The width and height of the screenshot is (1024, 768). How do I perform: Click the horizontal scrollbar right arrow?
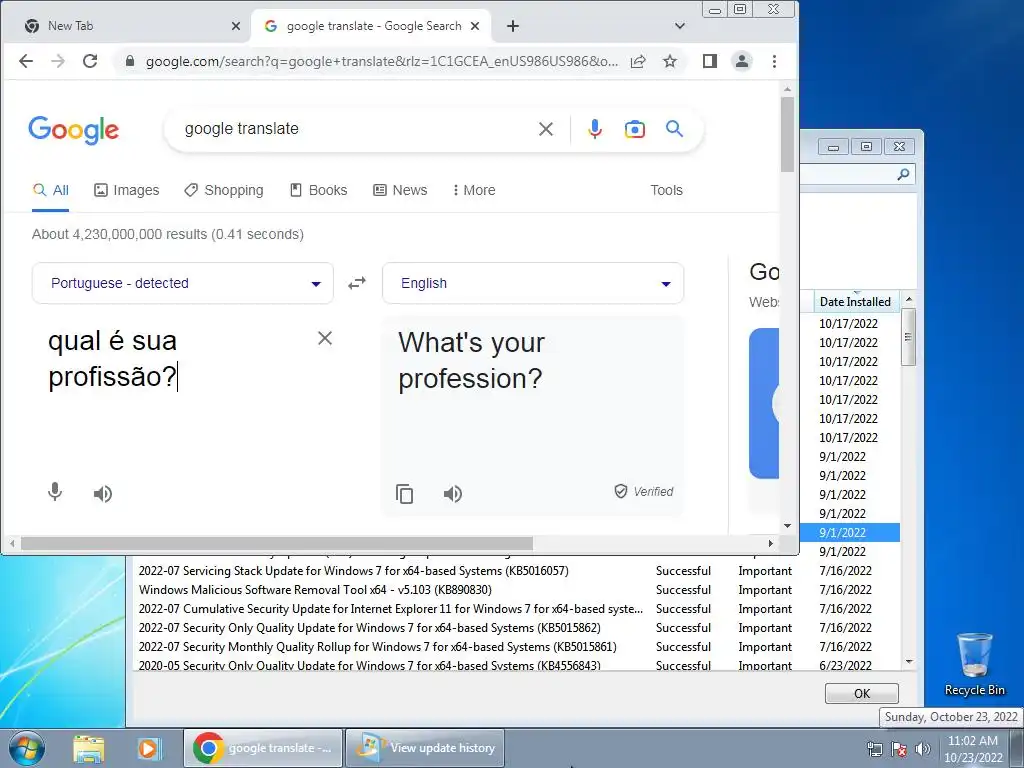coord(771,543)
